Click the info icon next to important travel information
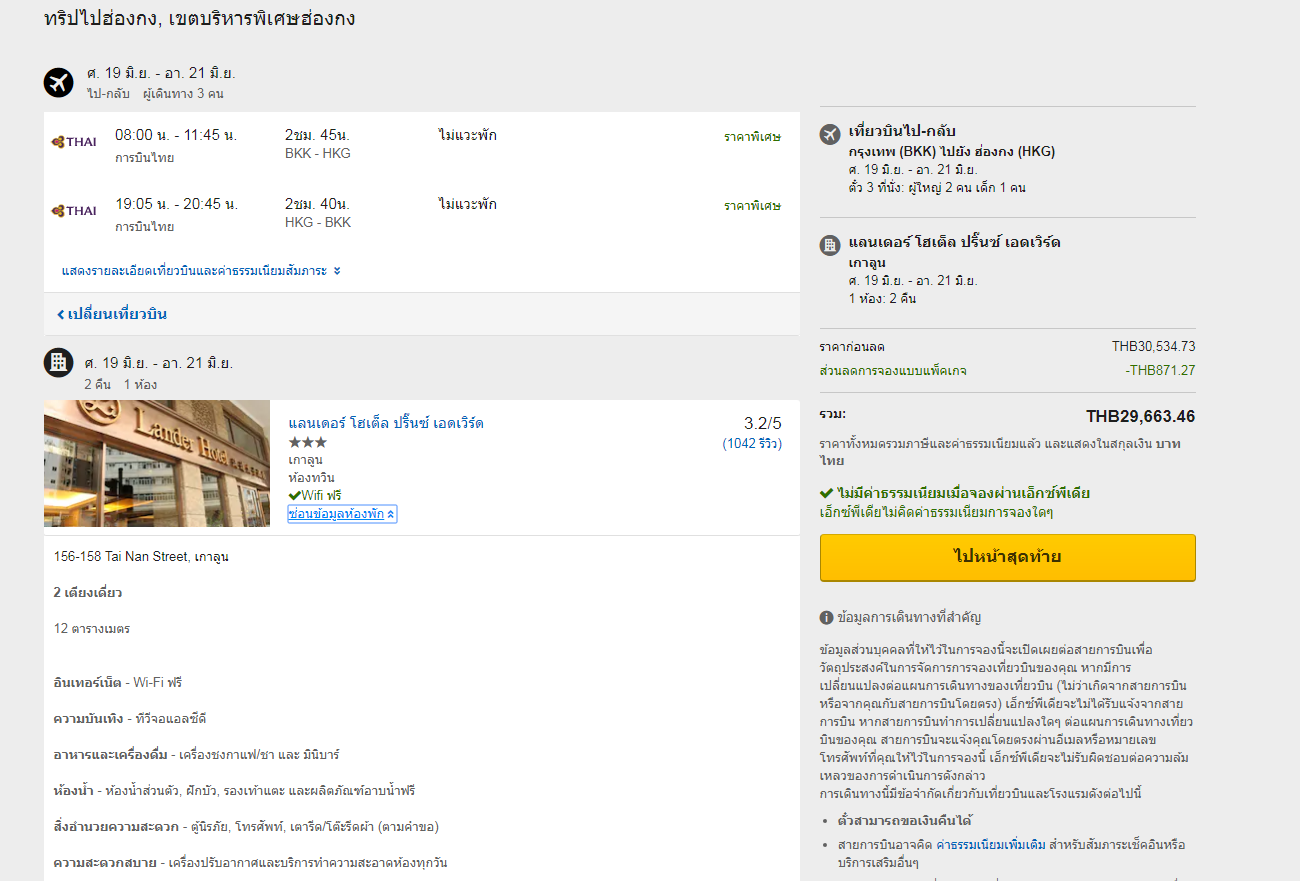This screenshot has width=1300, height=881. pyautogui.click(x=826, y=618)
